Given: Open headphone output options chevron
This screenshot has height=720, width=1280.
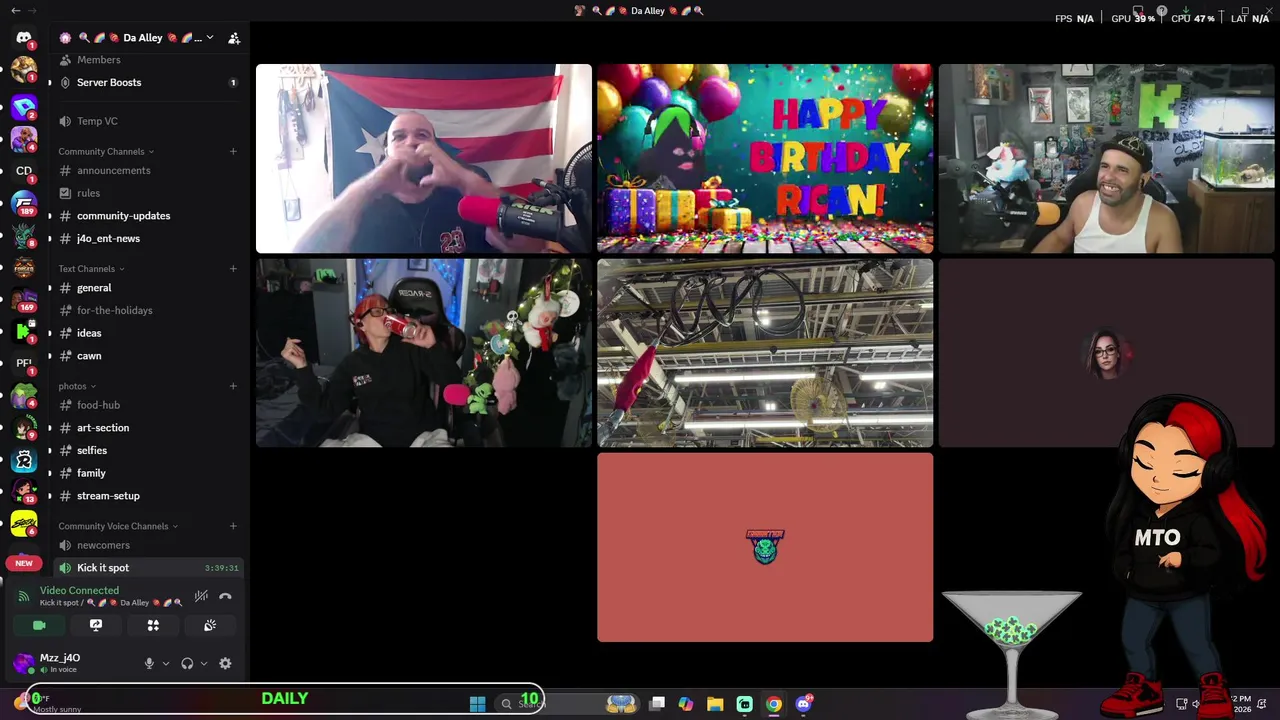Looking at the screenshot, I should click(204, 663).
